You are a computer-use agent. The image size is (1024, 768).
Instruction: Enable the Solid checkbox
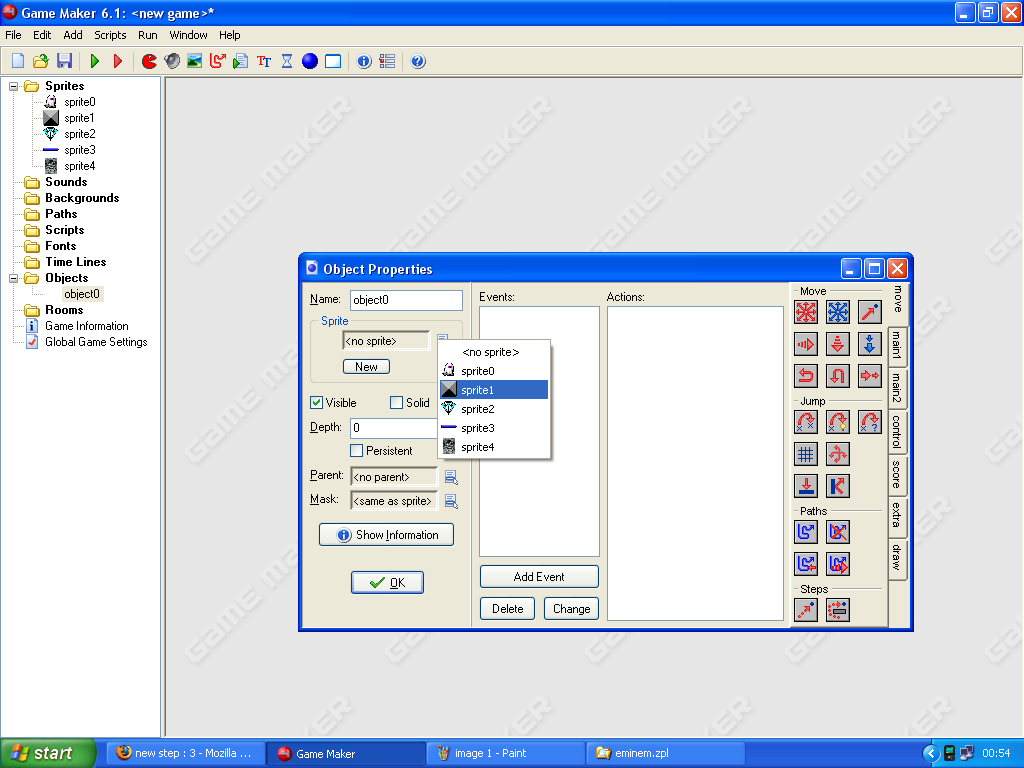pyautogui.click(x=396, y=402)
